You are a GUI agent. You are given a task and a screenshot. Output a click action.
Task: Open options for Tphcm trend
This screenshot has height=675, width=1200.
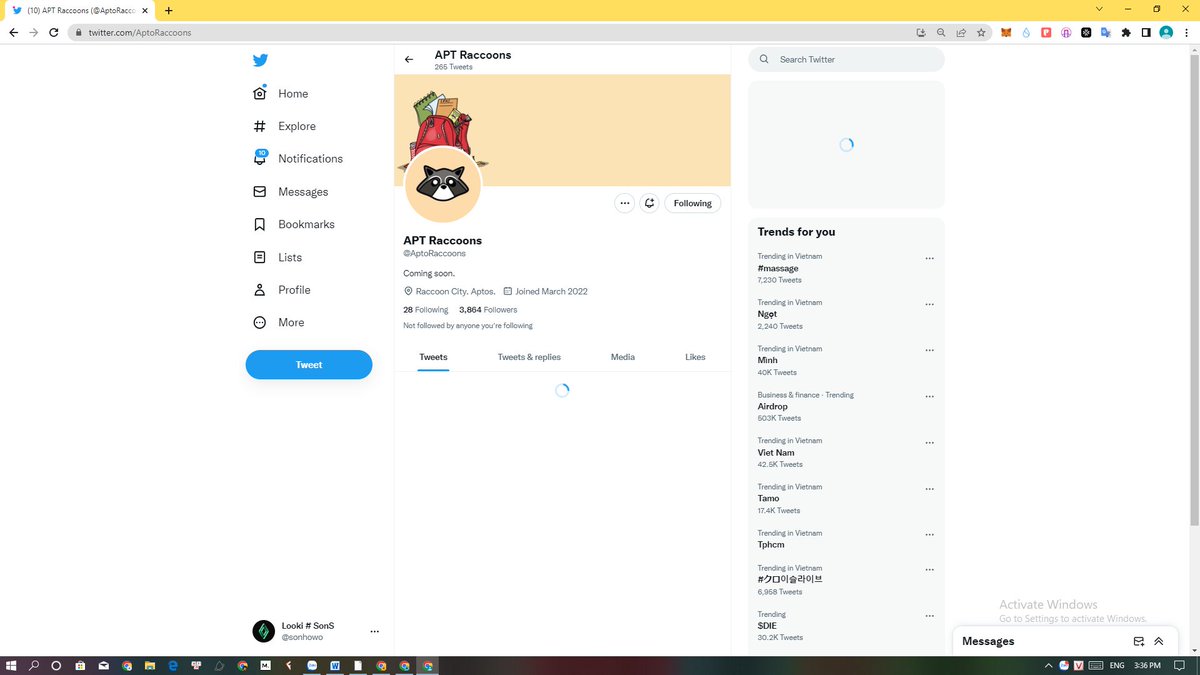(929, 534)
